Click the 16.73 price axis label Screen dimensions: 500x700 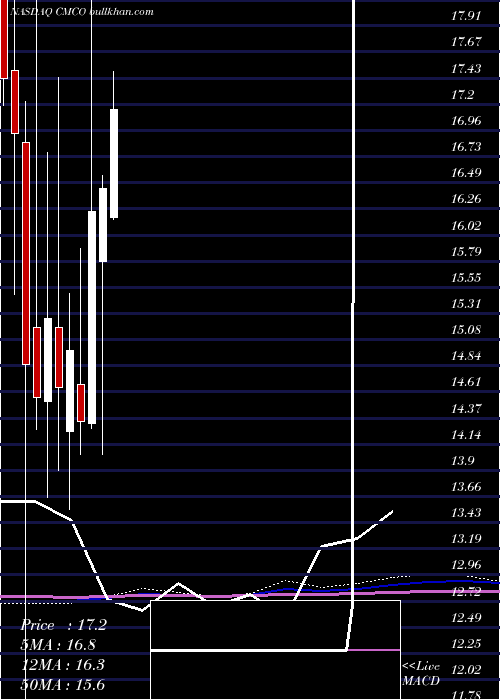click(x=466, y=147)
